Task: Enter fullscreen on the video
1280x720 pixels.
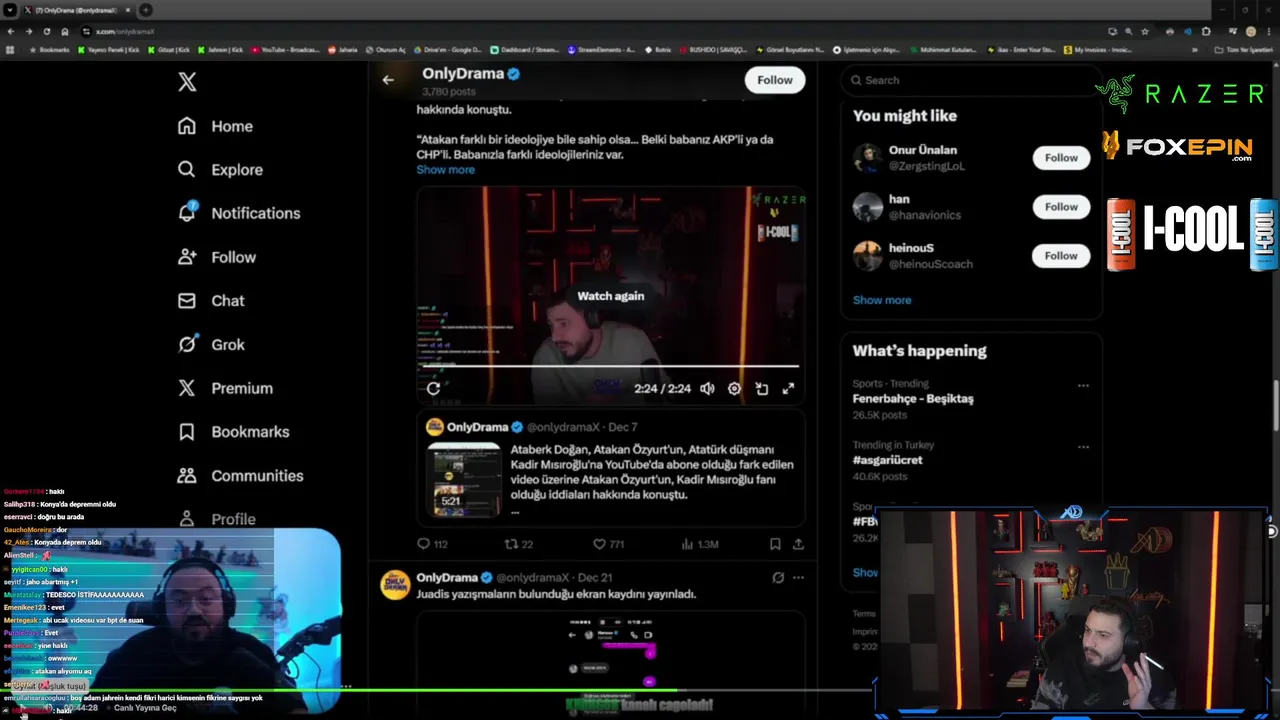Action: (788, 389)
